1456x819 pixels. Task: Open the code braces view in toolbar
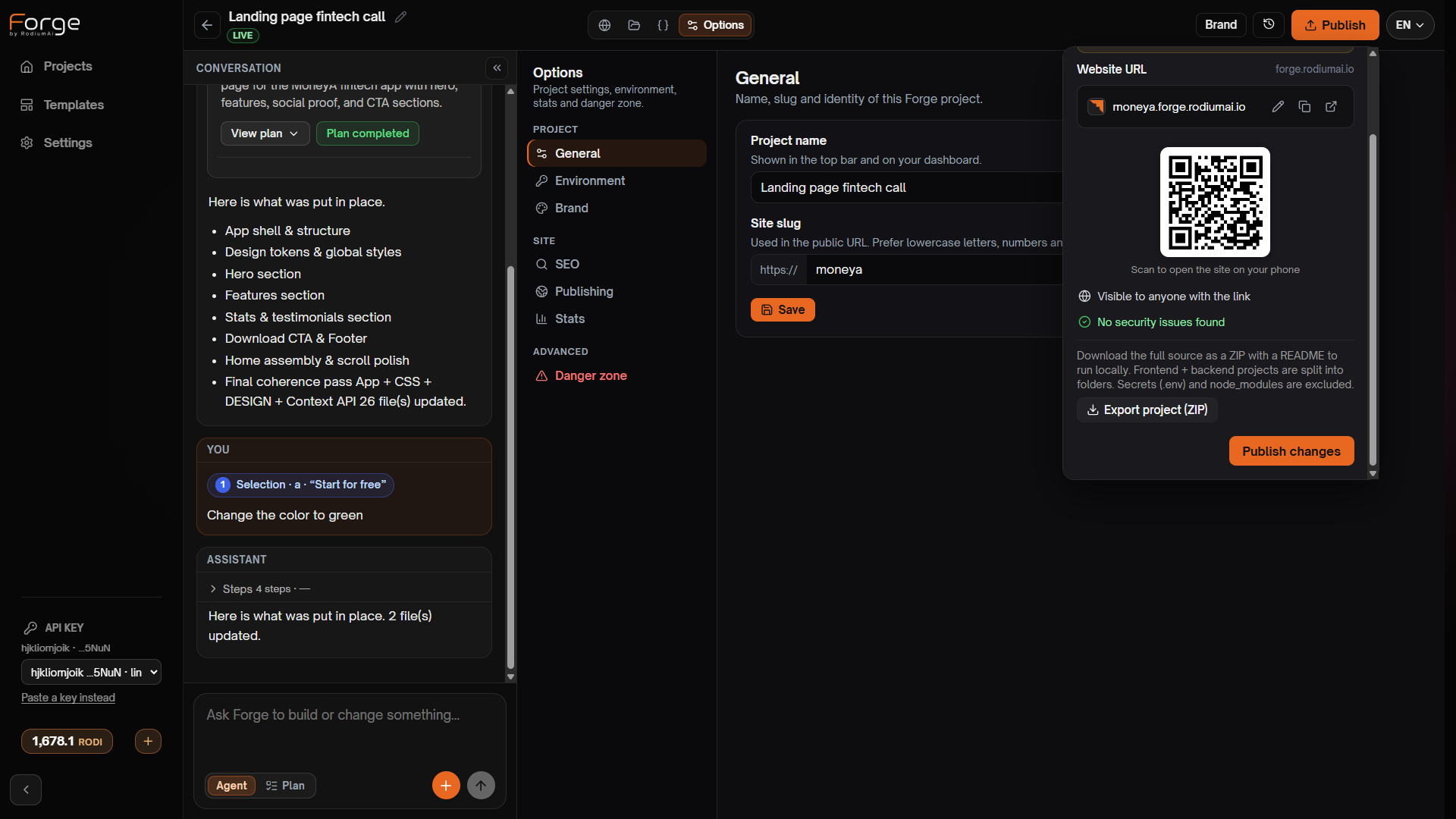click(663, 25)
